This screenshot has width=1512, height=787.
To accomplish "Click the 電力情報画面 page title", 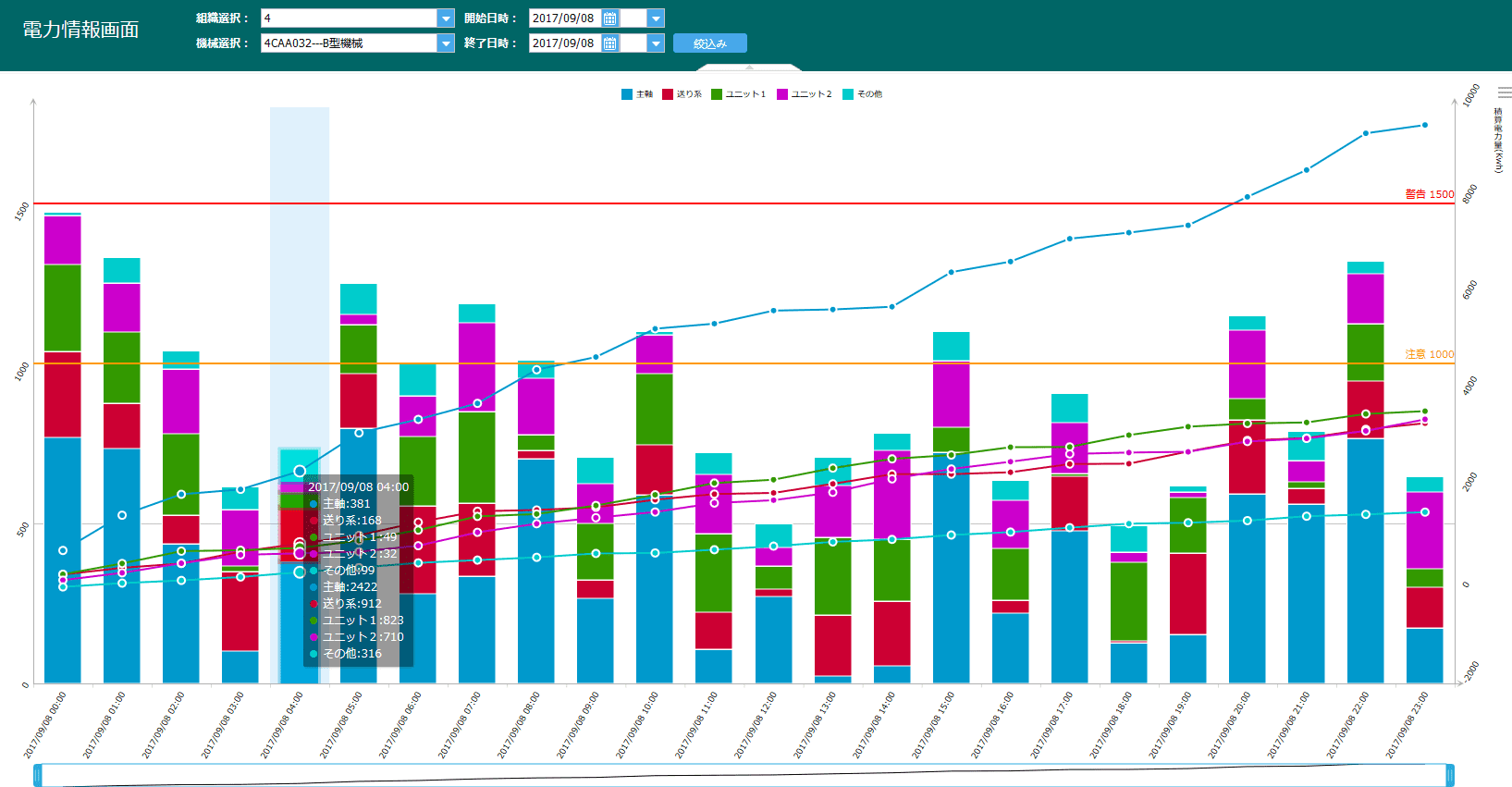I will click(x=80, y=30).
